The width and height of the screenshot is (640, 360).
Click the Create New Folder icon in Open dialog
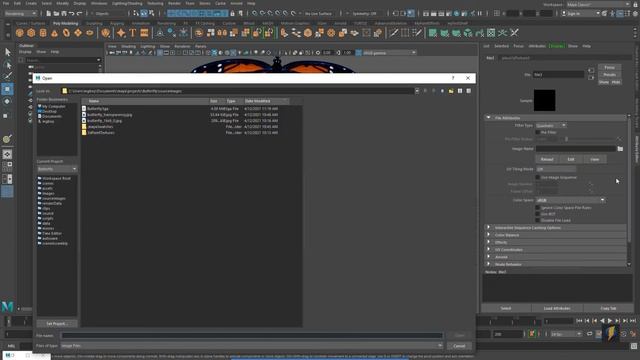point(451,91)
